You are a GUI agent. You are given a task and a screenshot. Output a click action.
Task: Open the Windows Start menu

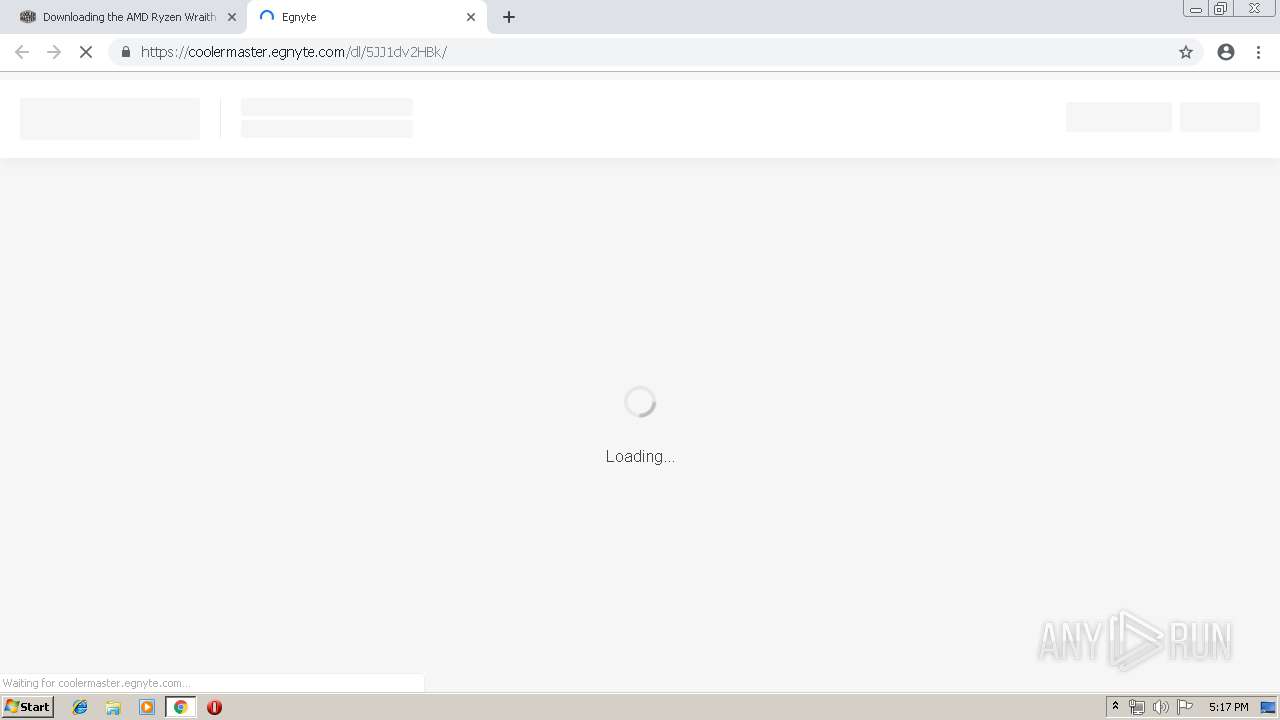(28, 707)
